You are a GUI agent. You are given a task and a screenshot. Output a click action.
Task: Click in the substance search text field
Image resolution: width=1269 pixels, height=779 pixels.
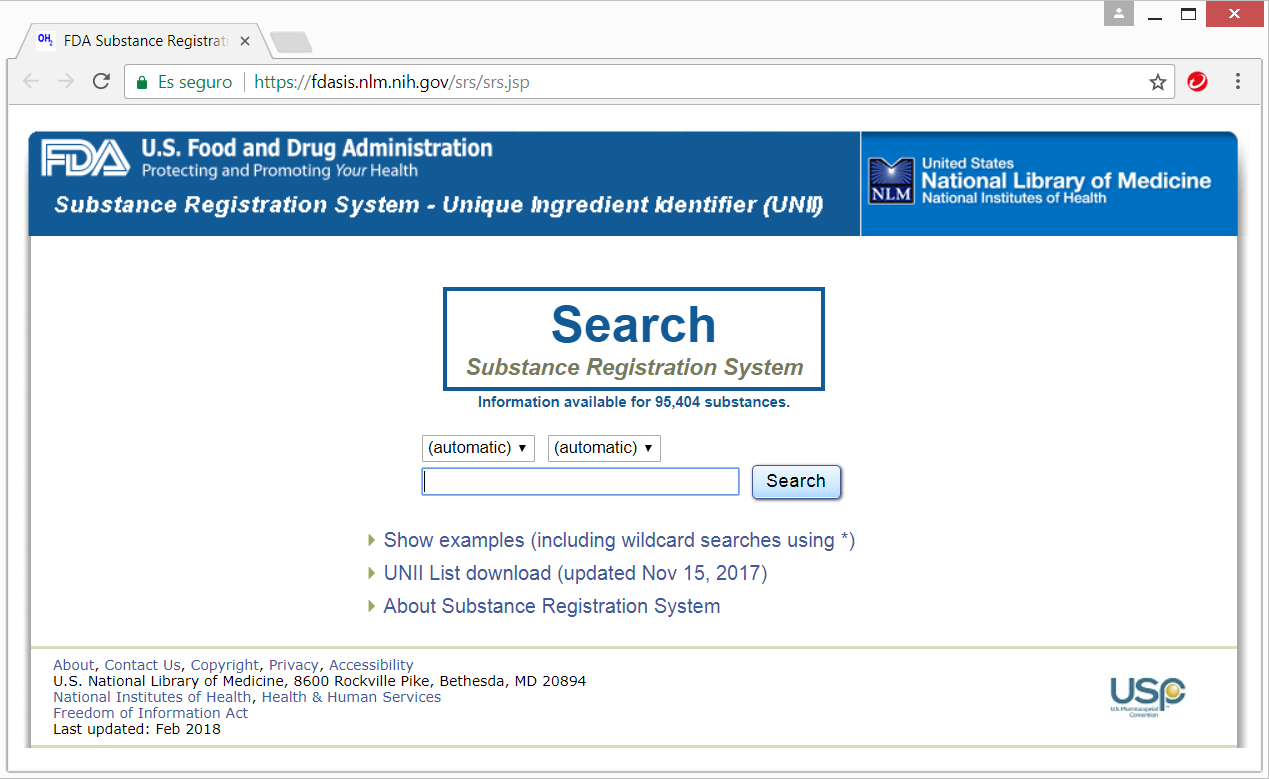(580, 482)
